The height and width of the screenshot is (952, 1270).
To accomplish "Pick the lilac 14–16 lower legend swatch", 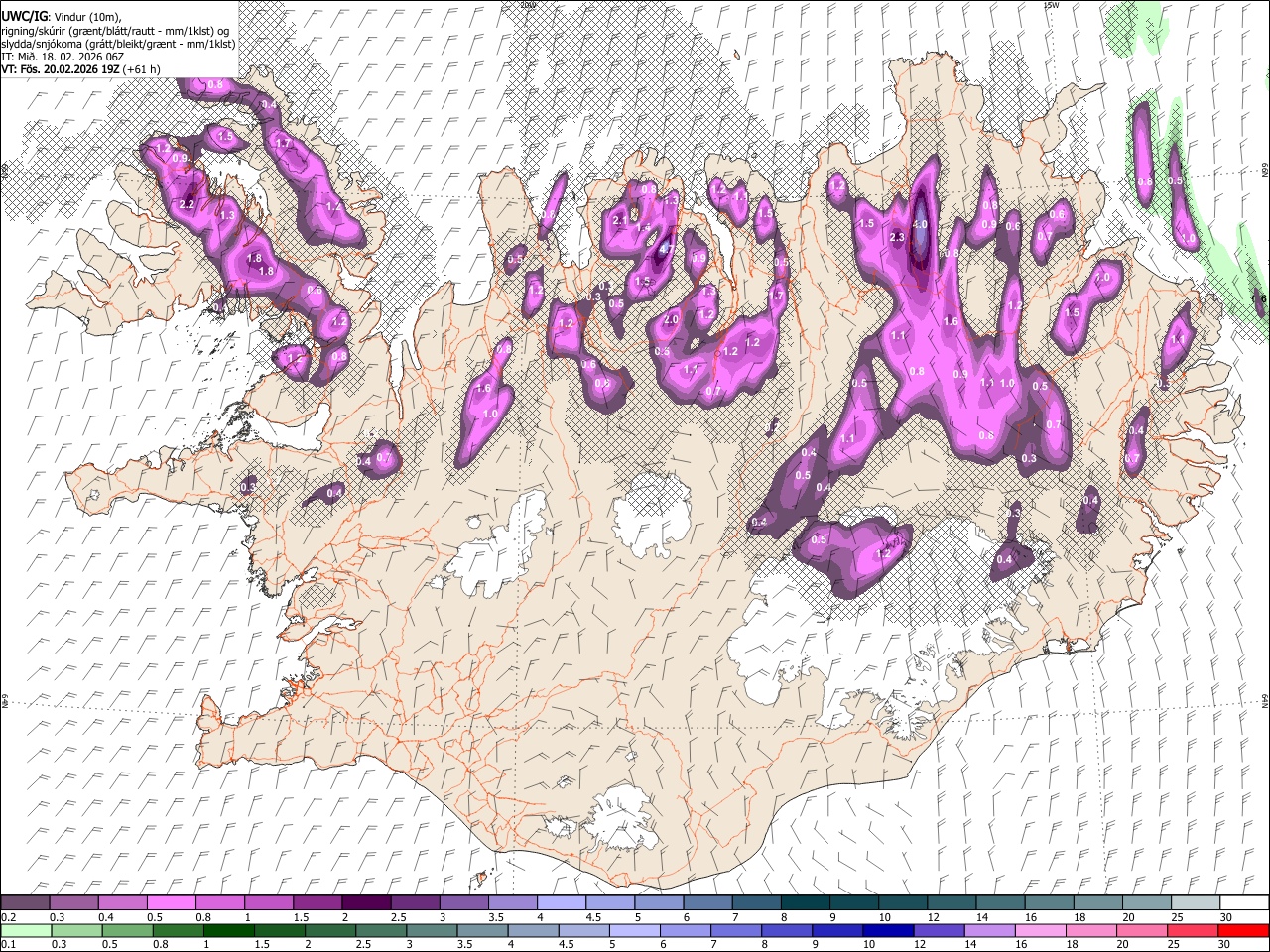I will 988,931.
